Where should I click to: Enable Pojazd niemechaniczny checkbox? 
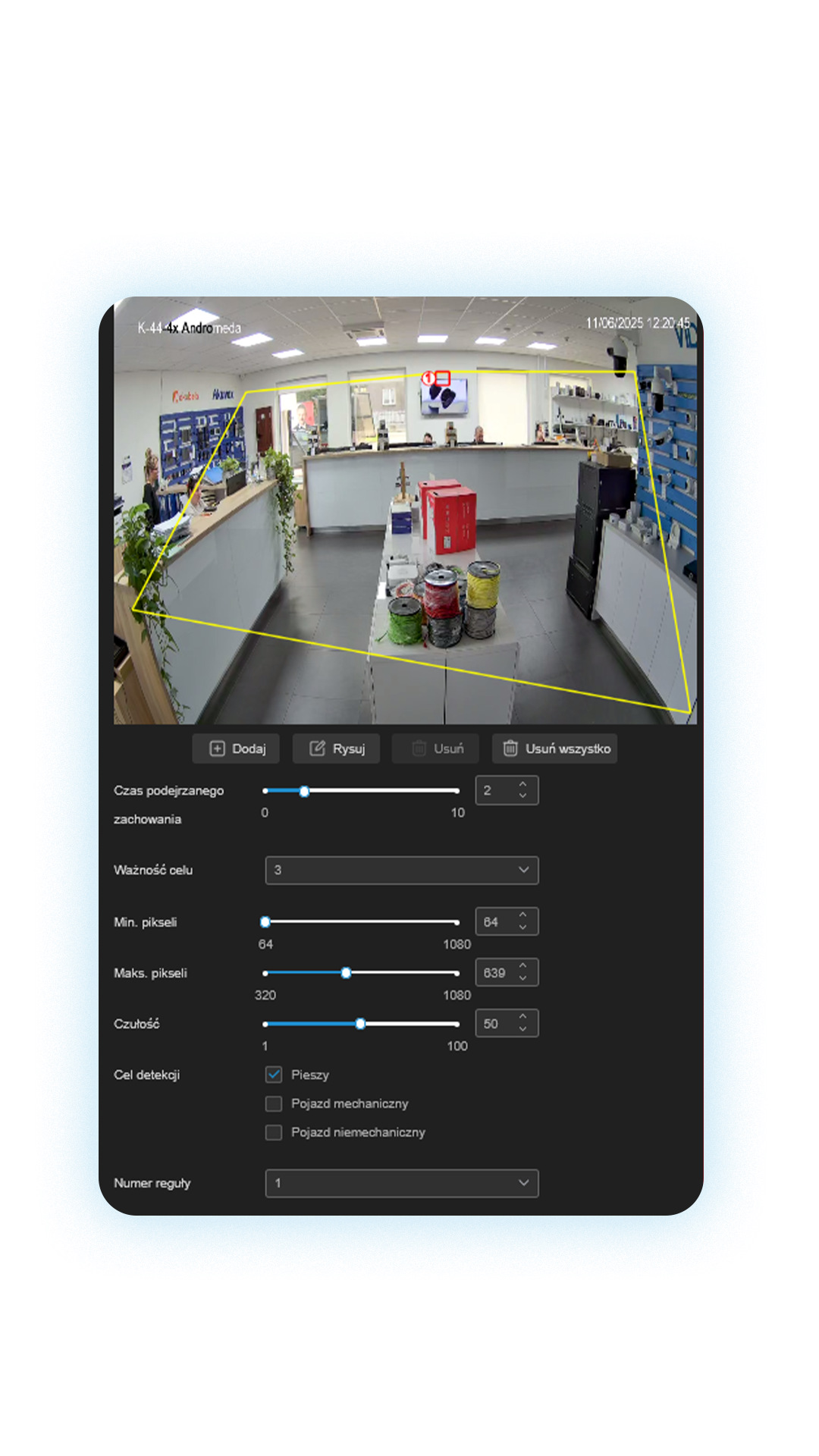pyautogui.click(x=274, y=1132)
